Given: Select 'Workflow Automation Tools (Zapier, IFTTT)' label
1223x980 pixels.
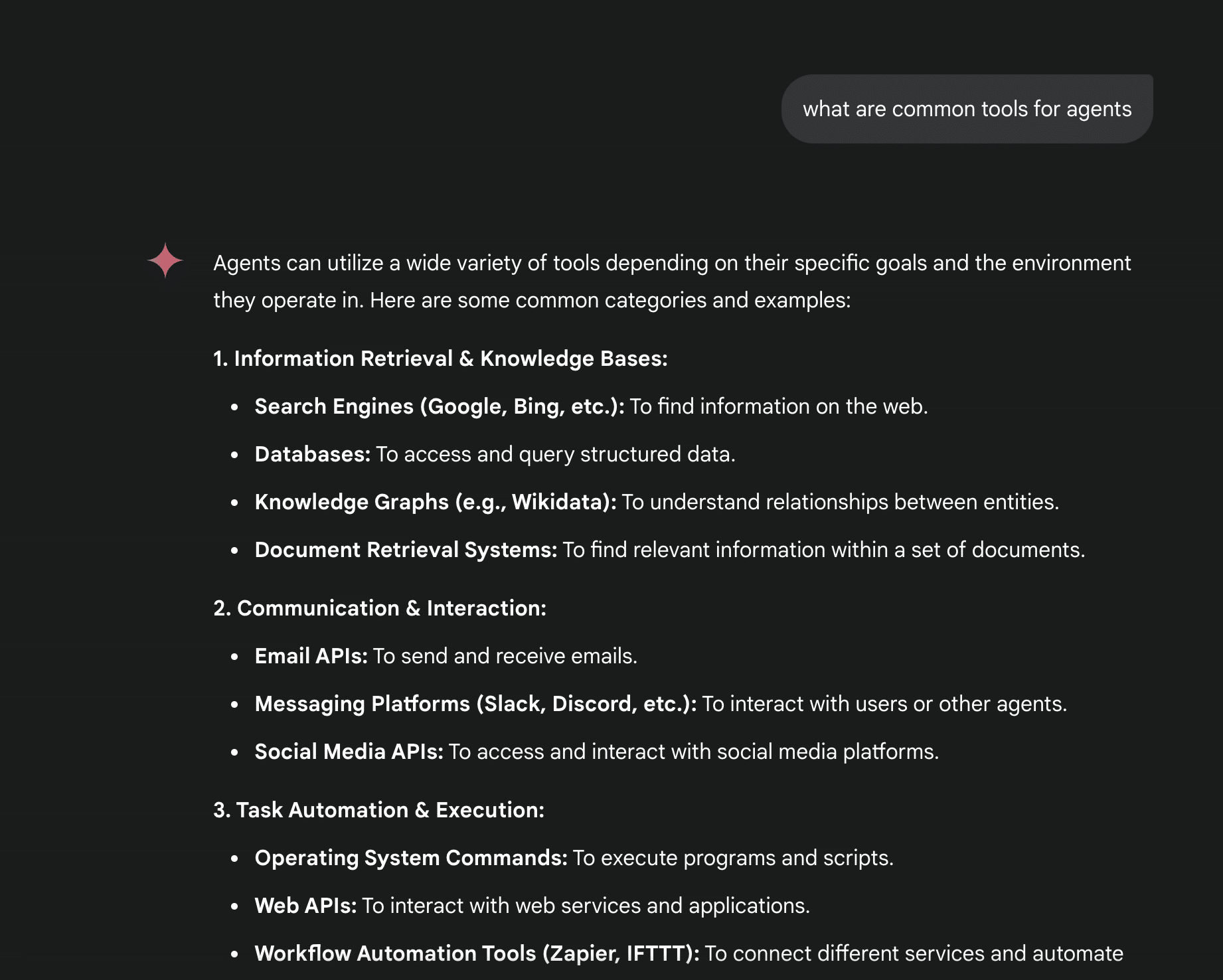Looking at the screenshot, I should coord(476,953).
